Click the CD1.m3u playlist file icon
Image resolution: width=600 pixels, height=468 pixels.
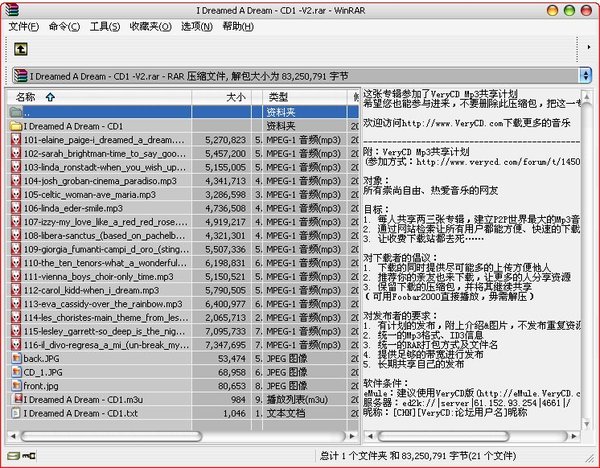tap(17, 400)
